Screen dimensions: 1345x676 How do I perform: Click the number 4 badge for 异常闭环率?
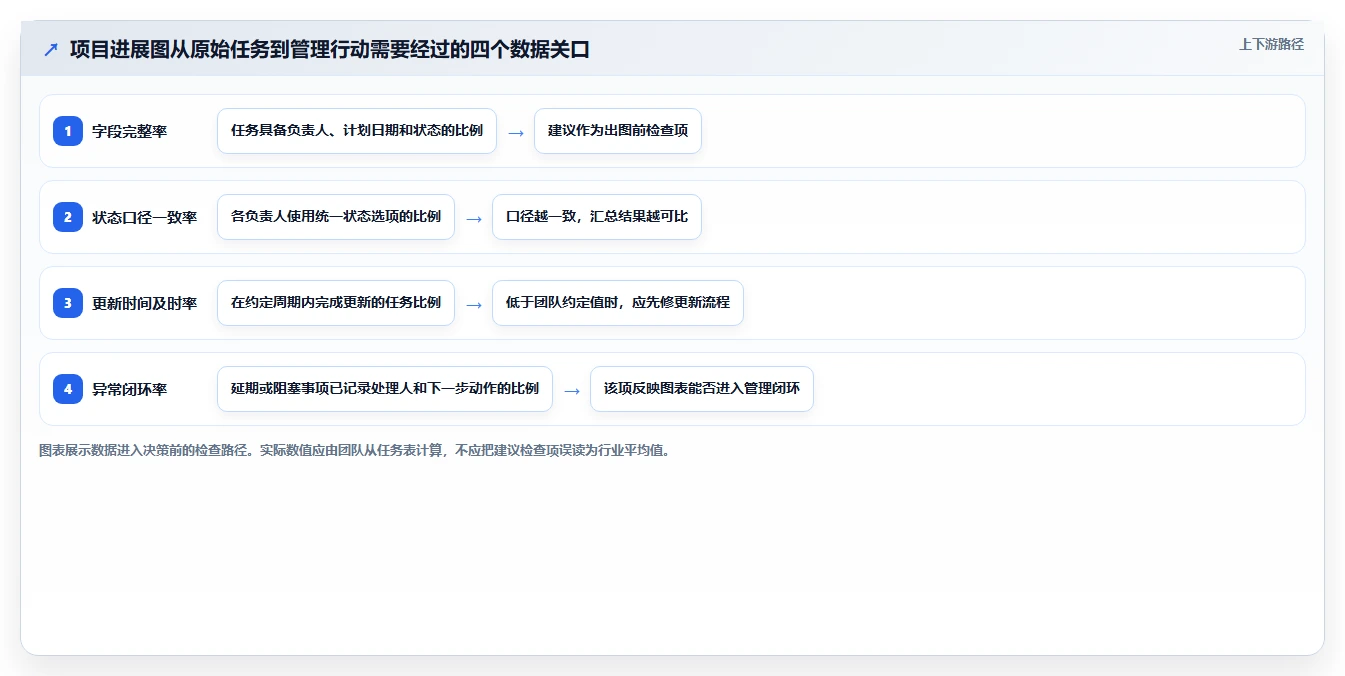tap(68, 389)
